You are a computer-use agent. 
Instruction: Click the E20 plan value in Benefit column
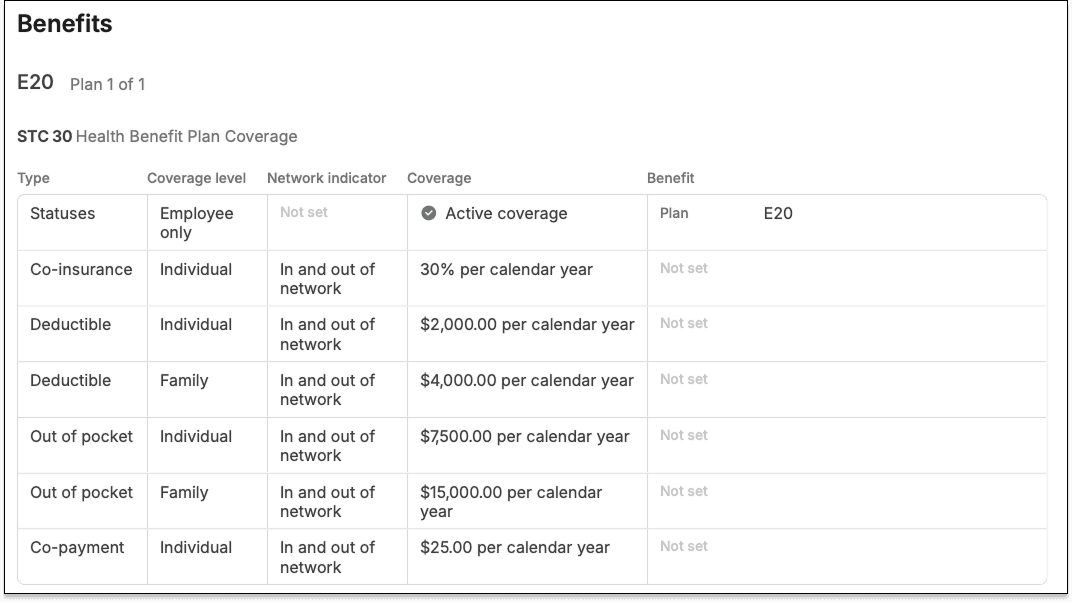click(778, 213)
